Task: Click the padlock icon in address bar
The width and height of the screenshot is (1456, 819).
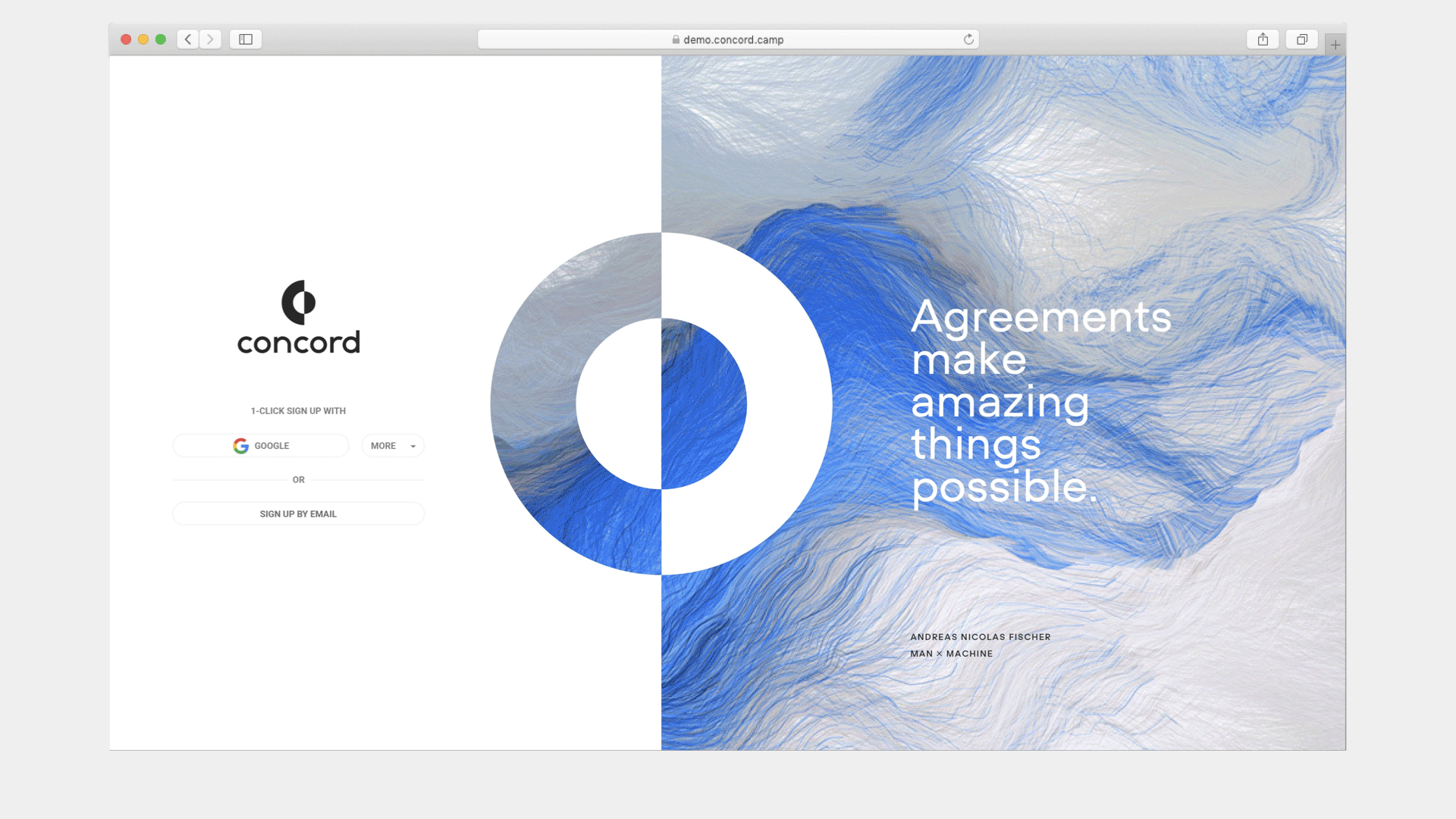Action: click(676, 39)
